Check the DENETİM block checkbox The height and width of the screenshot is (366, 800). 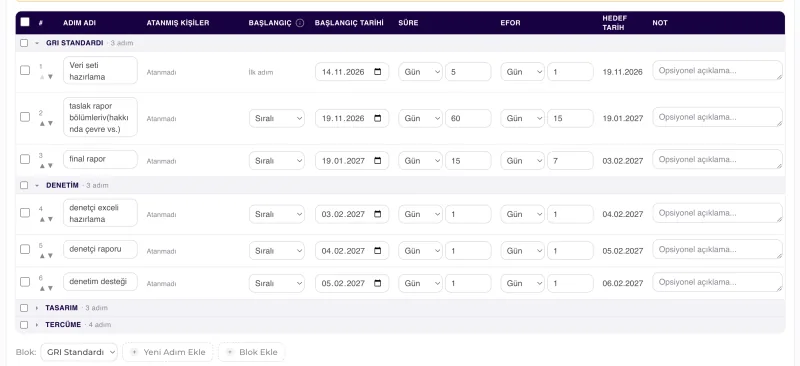[24, 185]
